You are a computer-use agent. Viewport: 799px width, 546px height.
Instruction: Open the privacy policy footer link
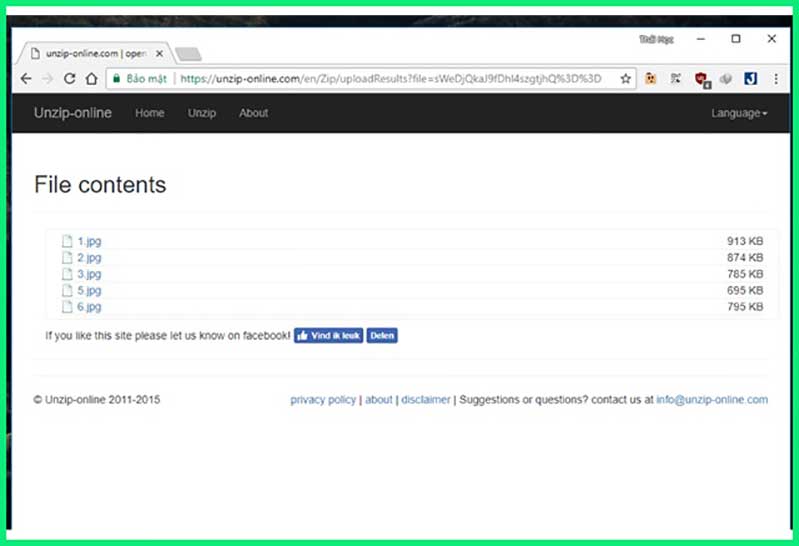(322, 400)
